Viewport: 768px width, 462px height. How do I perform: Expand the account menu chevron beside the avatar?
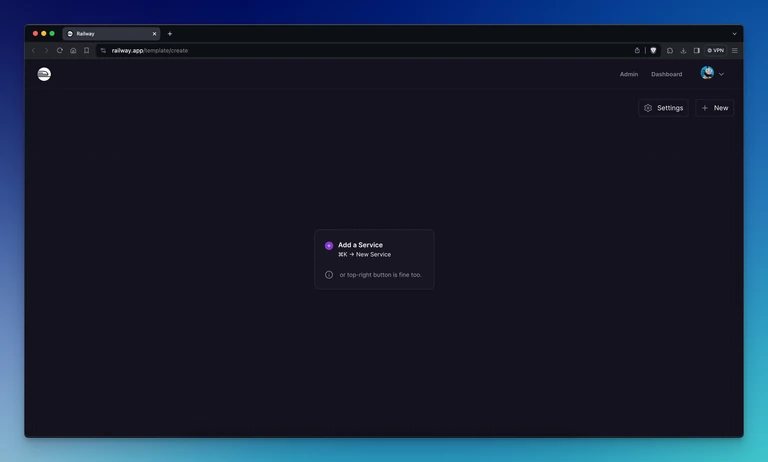(x=721, y=74)
